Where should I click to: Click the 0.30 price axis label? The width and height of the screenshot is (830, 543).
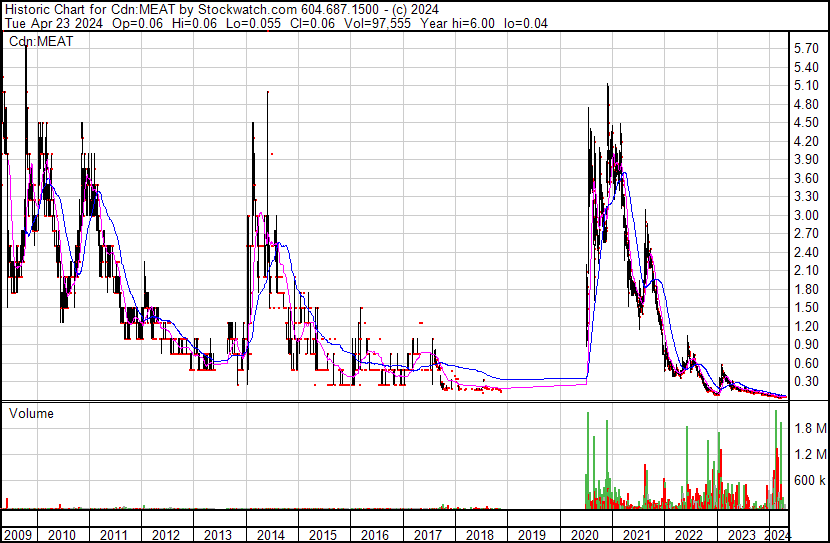click(x=806, y=381)
